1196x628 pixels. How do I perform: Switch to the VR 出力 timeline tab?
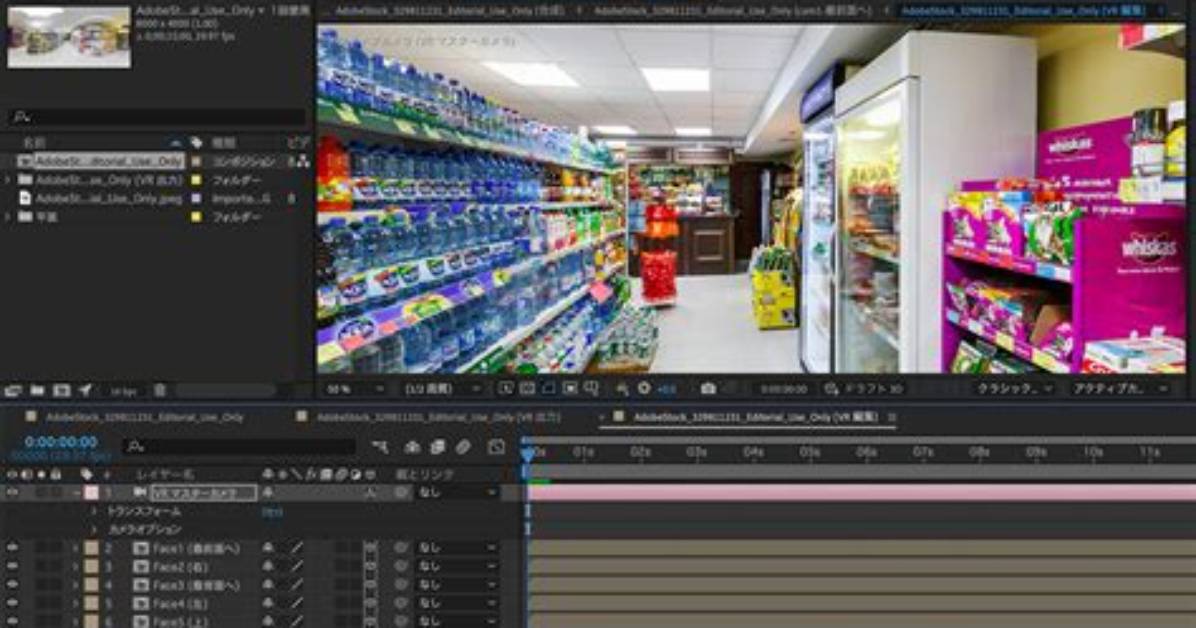click(438, 417)
